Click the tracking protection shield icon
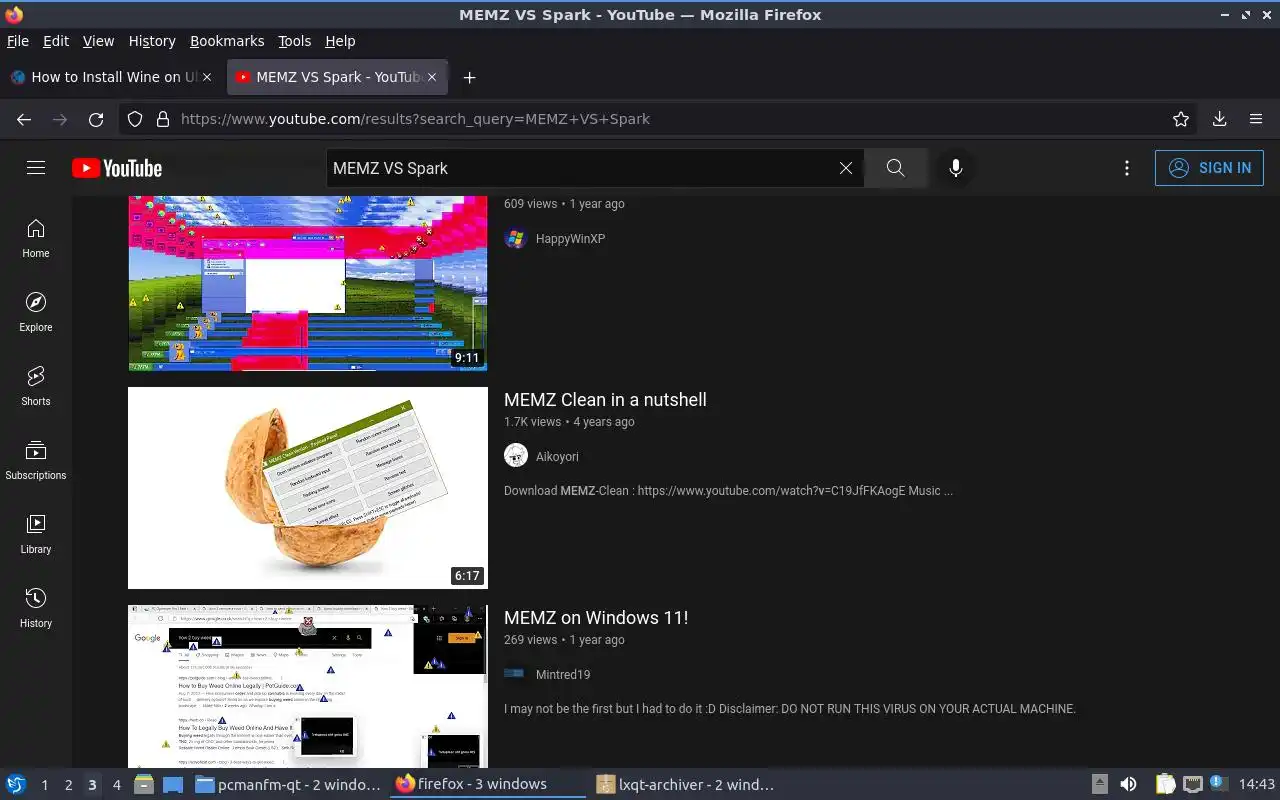Viewport: 1280px width, 800px height. coord(135,119)
